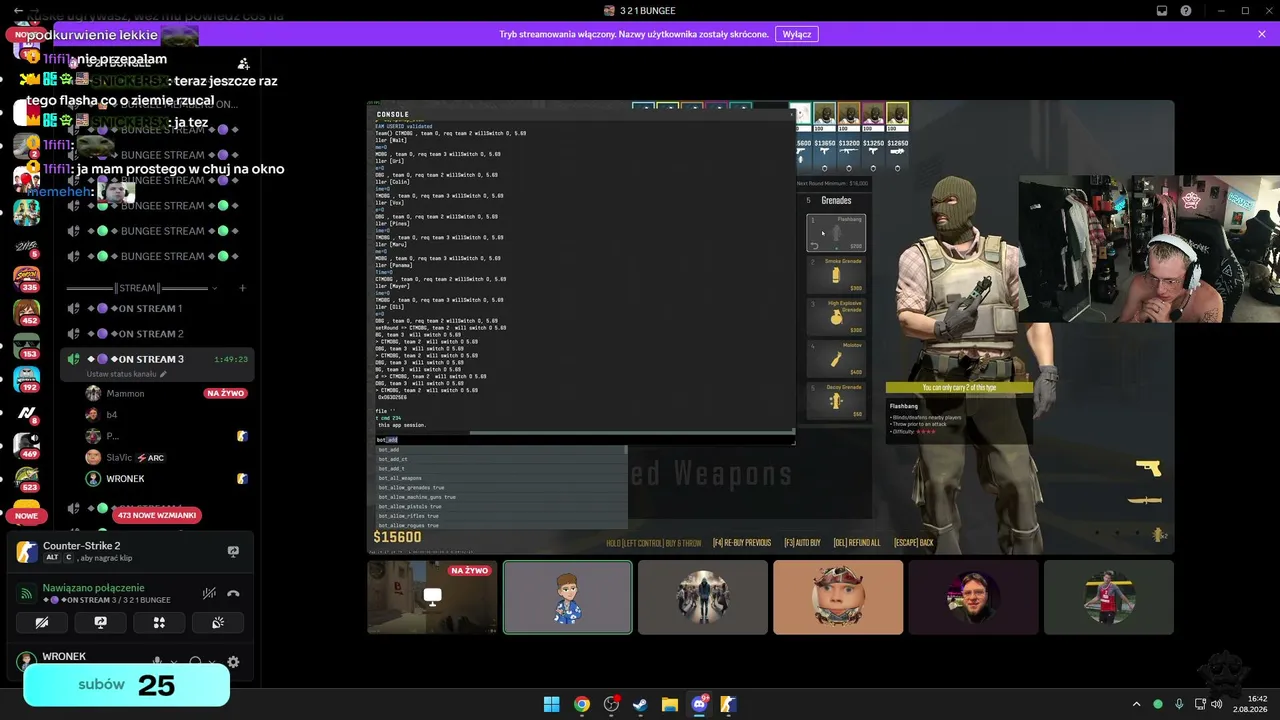Open the Discord inbox icon
This screenshot has width=1280, height=720.
click(1162, 11)
